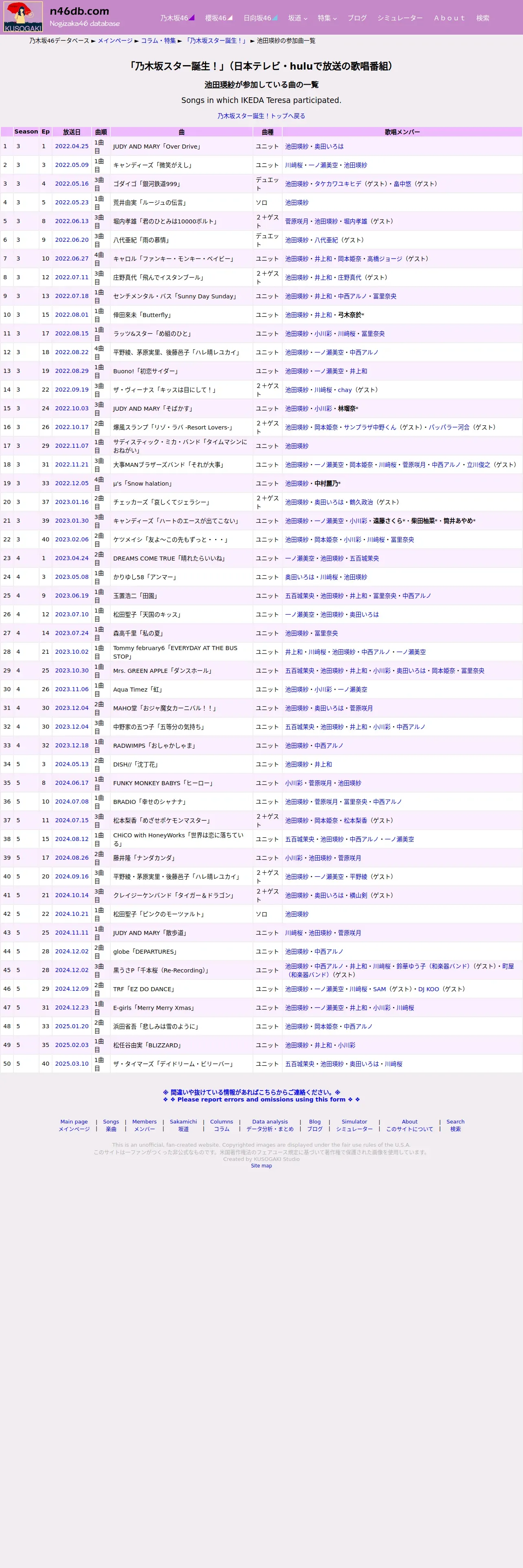The image size is (523, 1568).
Task: Open the ブログ header menu item
Action: tap(357, 18)
